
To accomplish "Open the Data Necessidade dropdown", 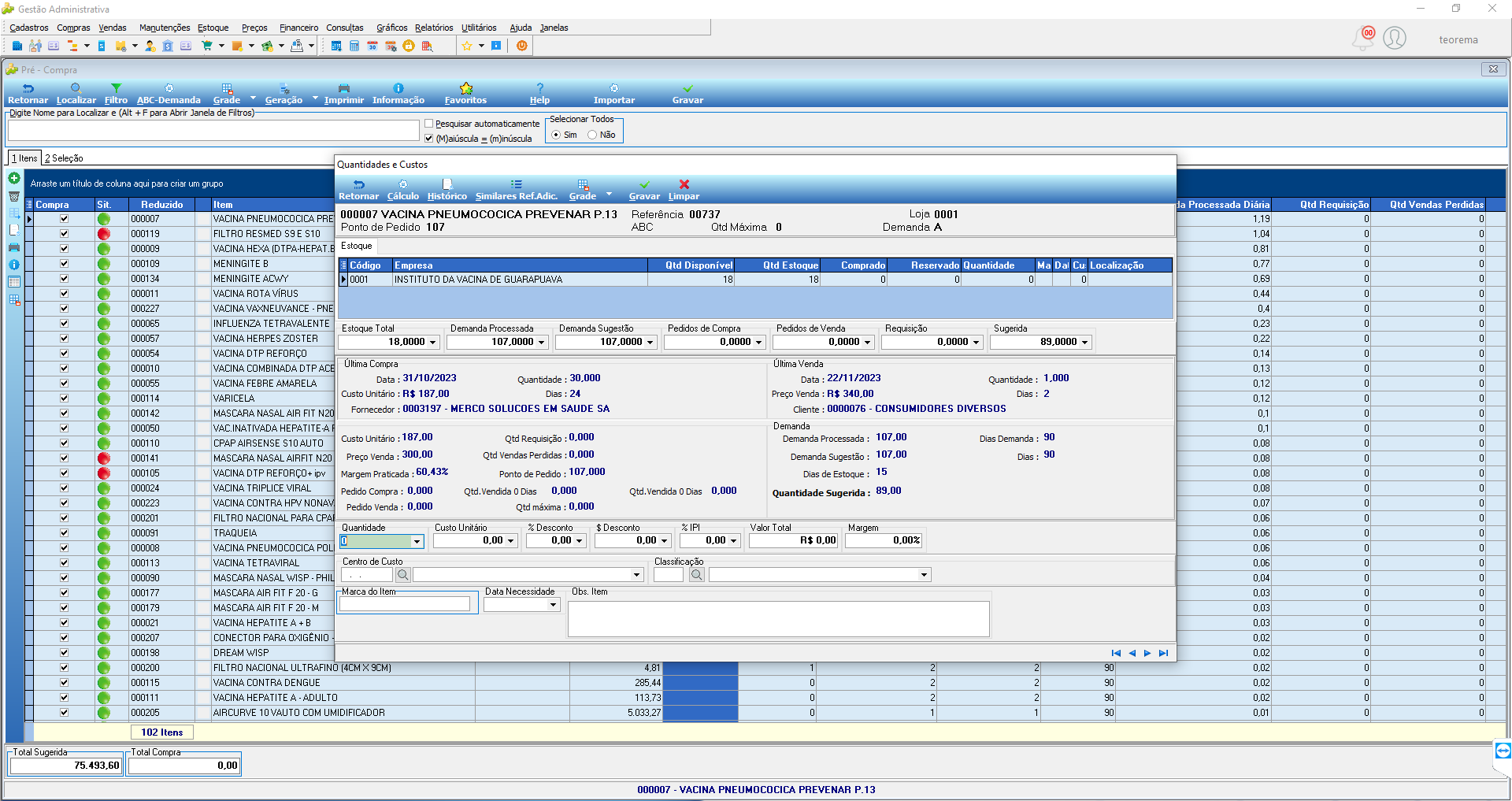I will [553, 606].
